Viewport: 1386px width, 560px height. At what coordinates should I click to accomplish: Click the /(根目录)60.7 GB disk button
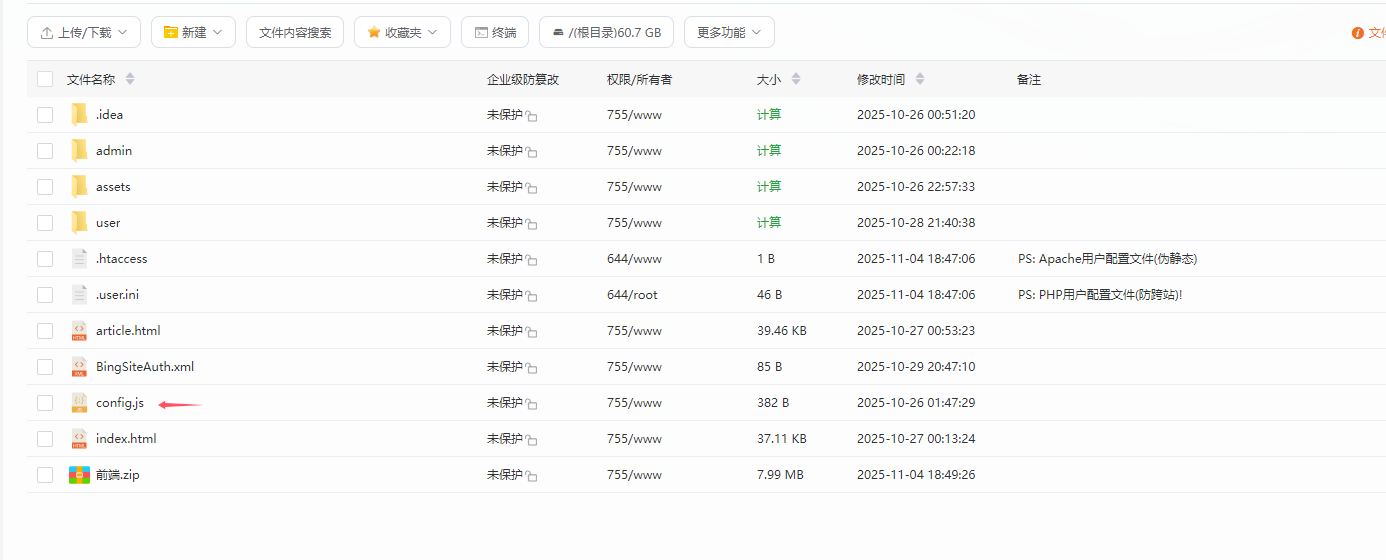pyautogui.click(x=606, y=32)
